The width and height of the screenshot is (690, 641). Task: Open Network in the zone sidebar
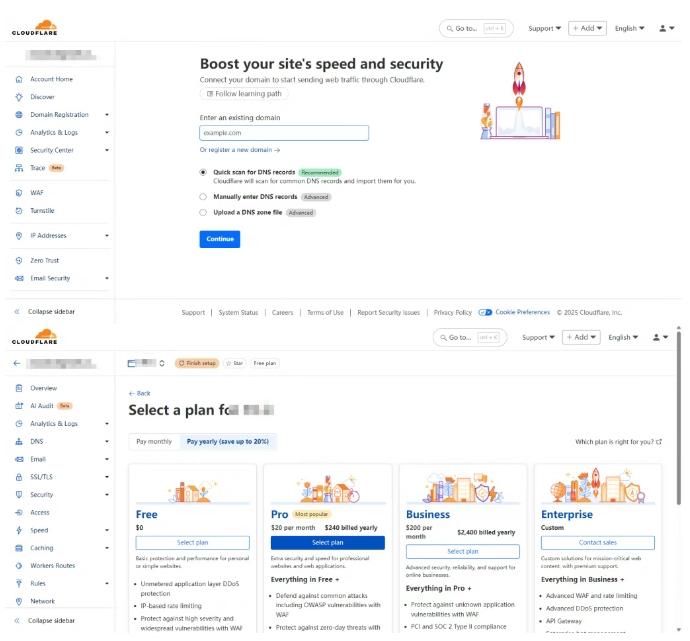pos(42,601)
